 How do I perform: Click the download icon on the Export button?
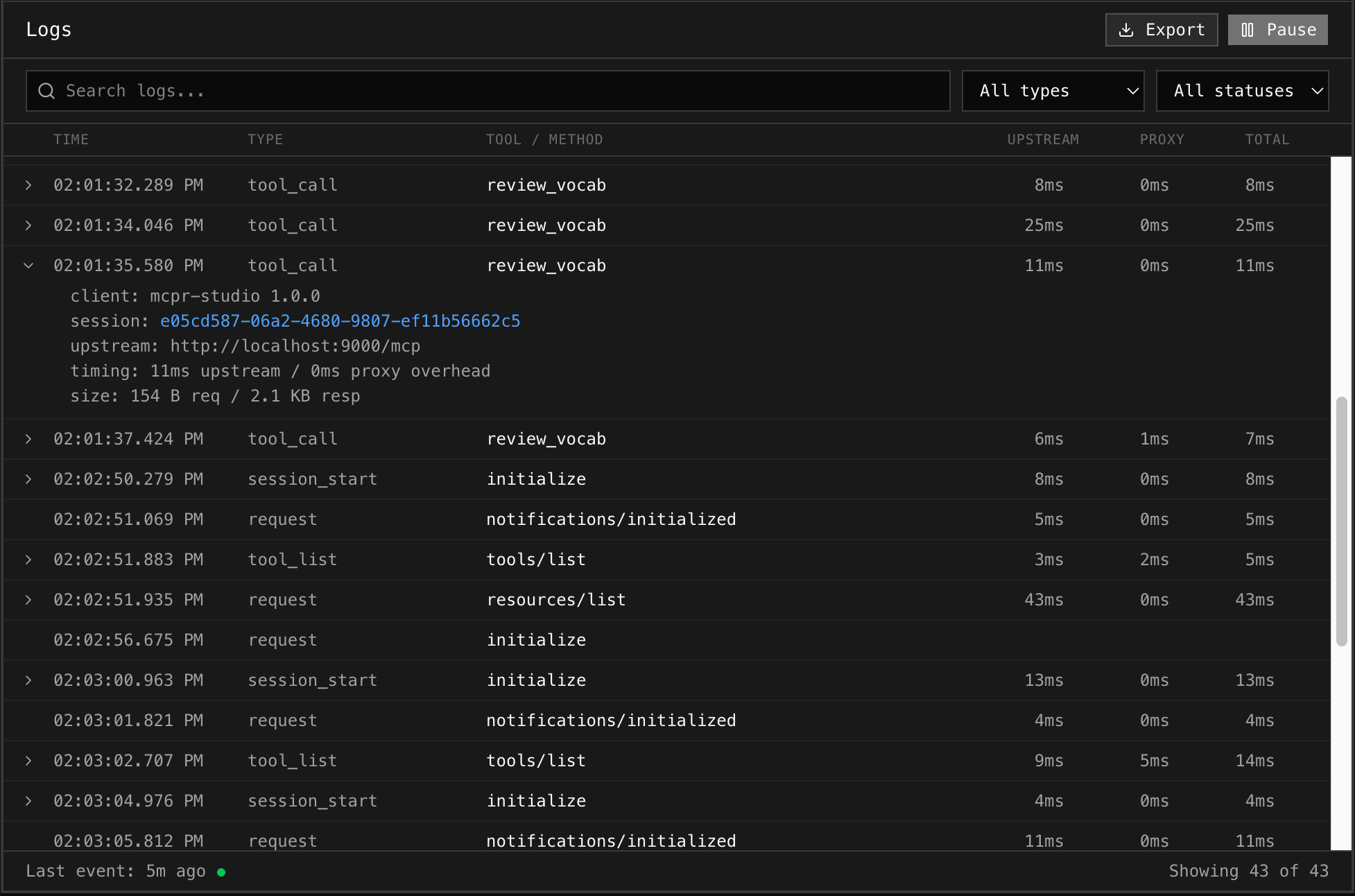pyautogui.click(x=1127, y=30)
